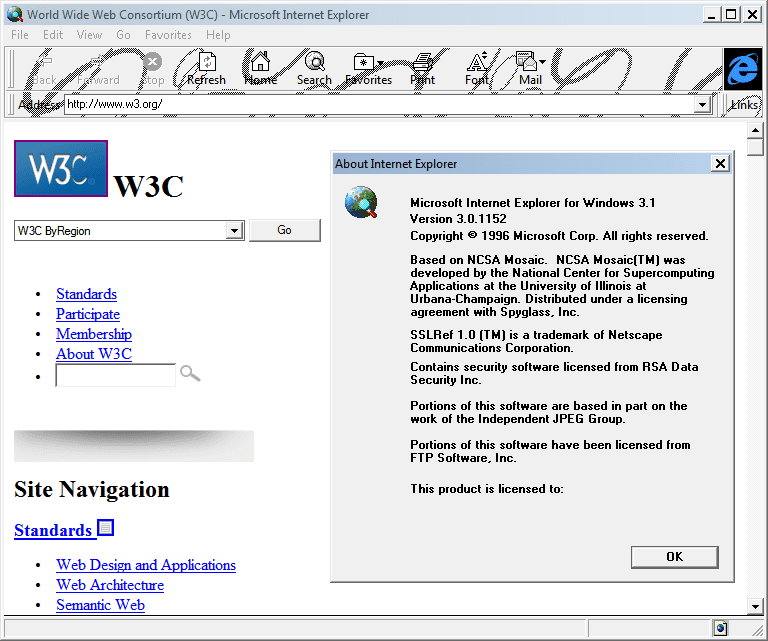Open the Standards link in top list

(86, 294)
